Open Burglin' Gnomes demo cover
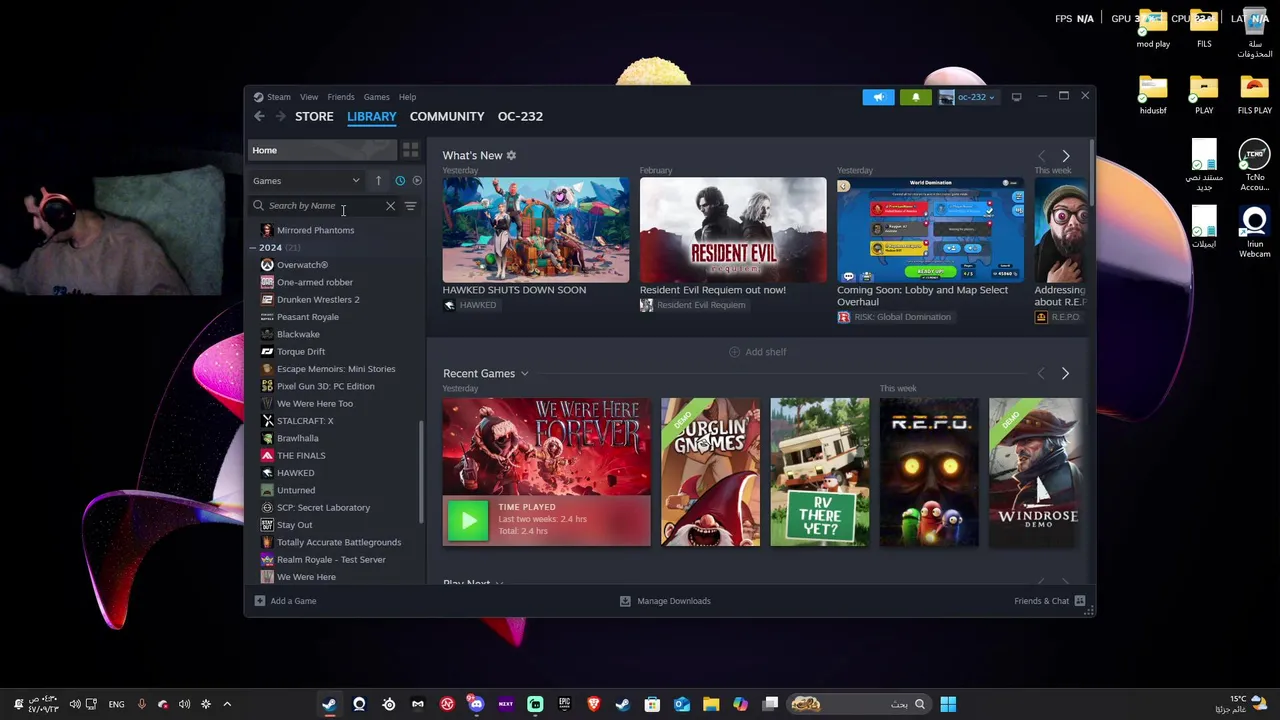 click(x=710, y=472)
